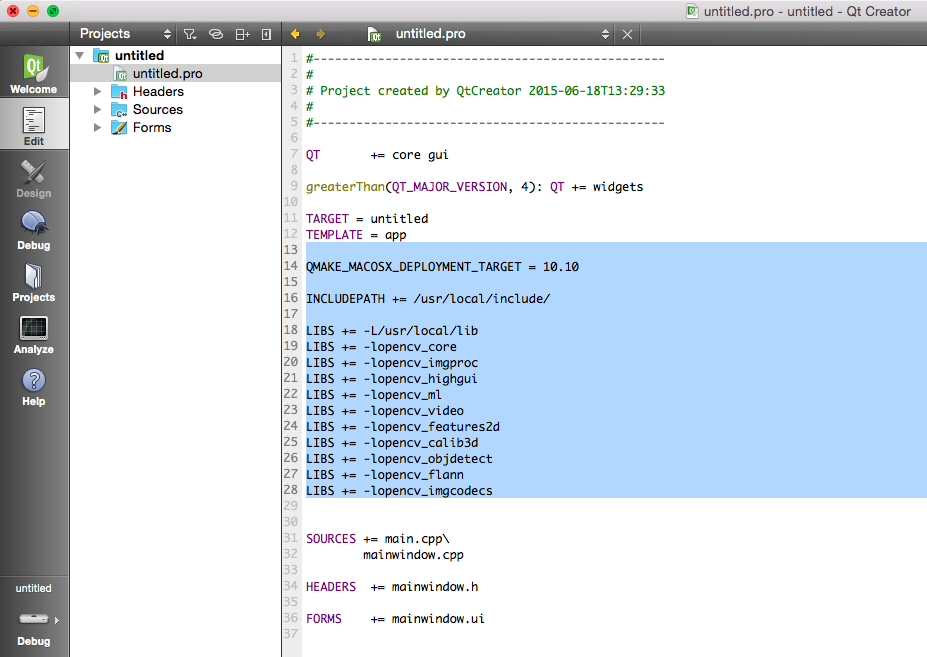Click the untitled project folder icon
927x657 pixels.
click(102, 56)
